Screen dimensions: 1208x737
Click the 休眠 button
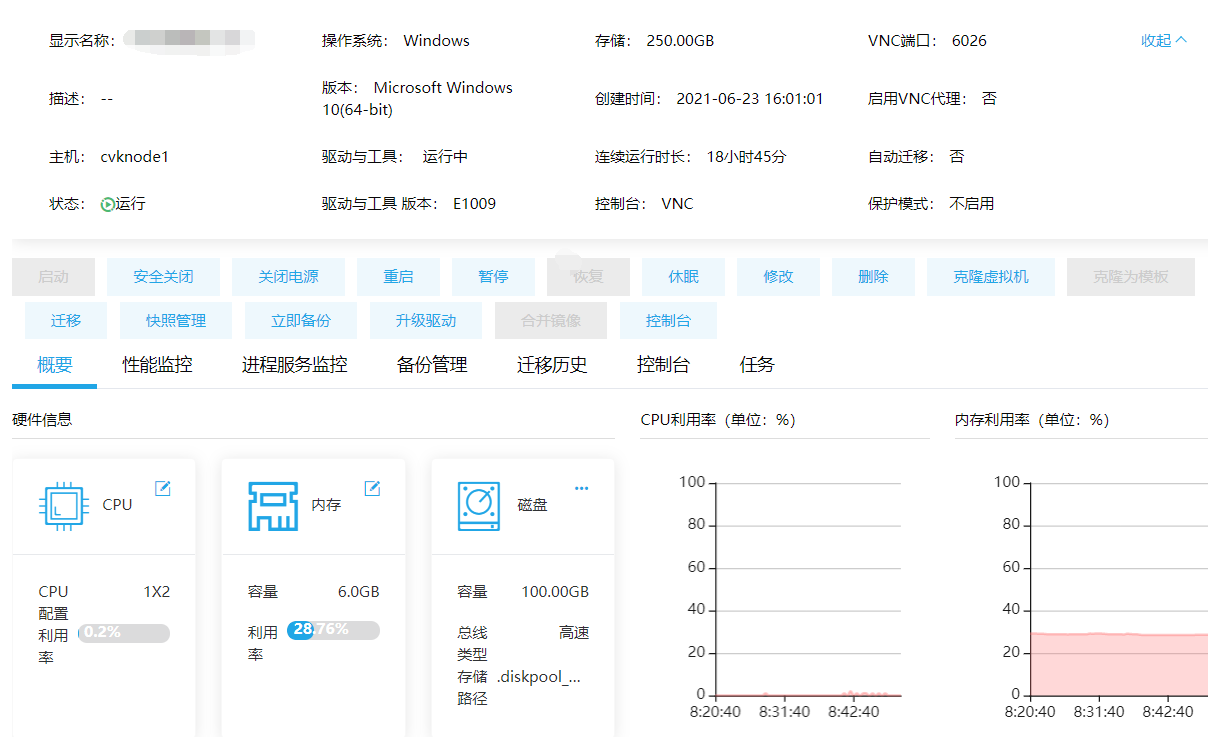[x=683, y=277]
